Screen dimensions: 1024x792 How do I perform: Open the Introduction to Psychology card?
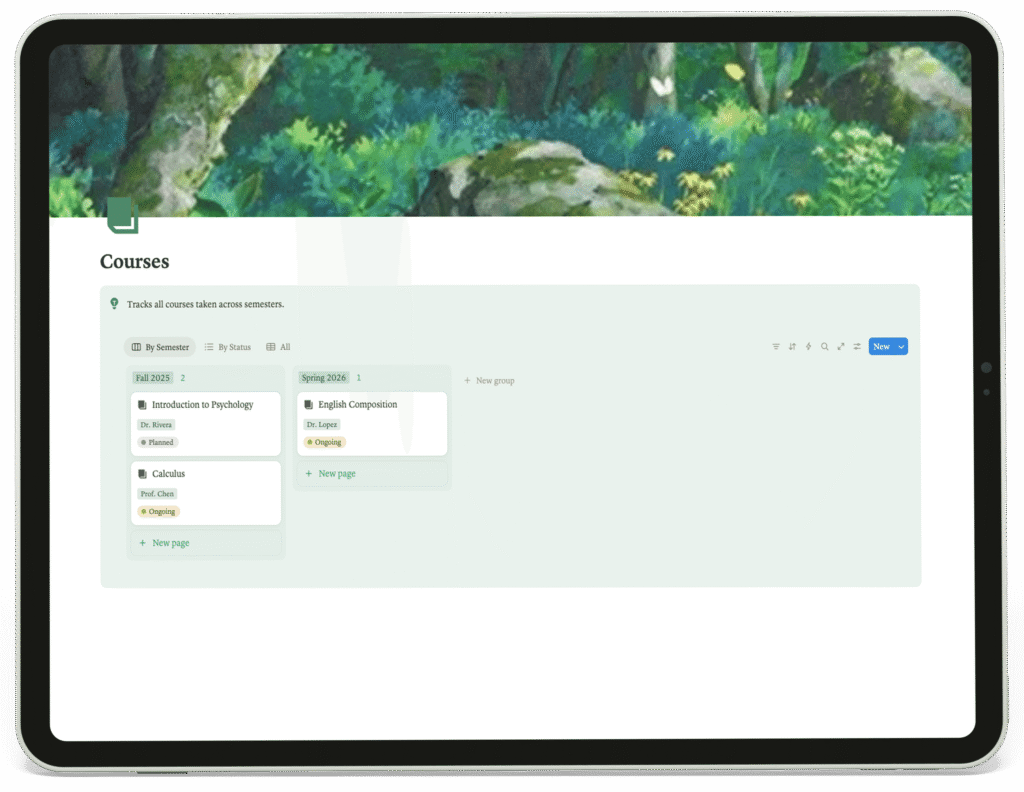tap(206, 423)
